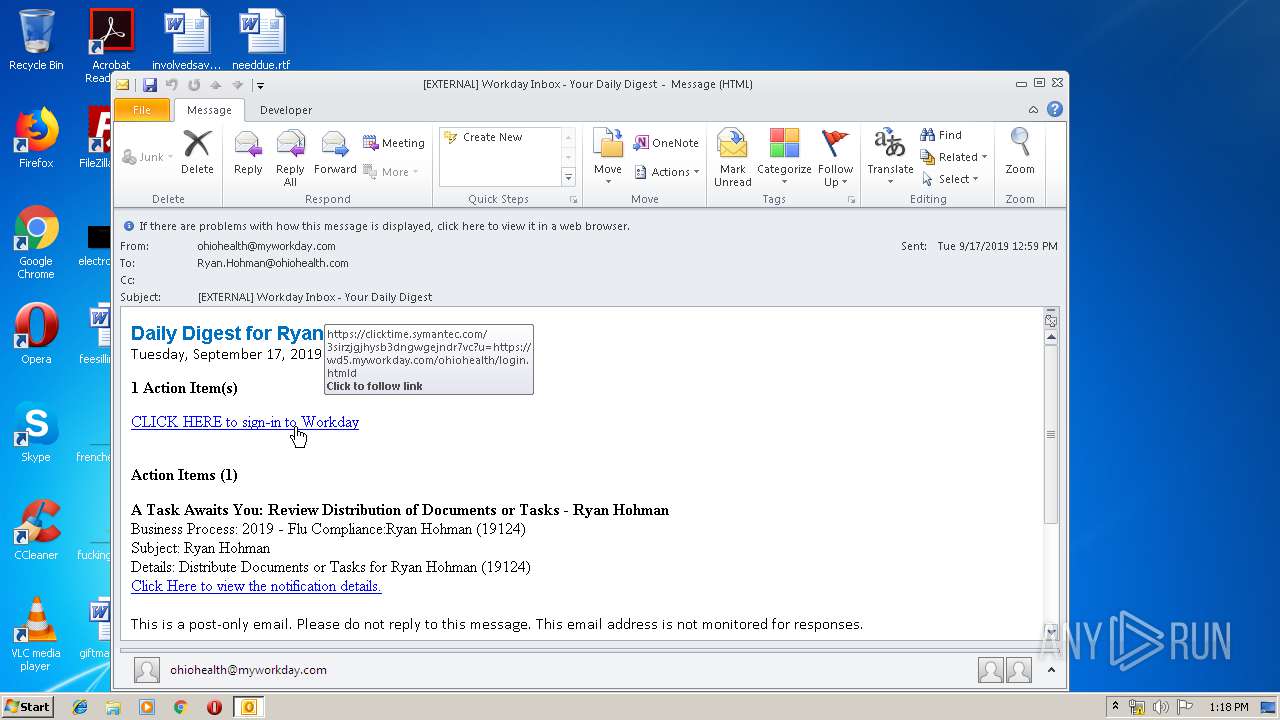Click the volume icon in system tray
This screenshot has width=1280, height=720.
click(1160, 707)
